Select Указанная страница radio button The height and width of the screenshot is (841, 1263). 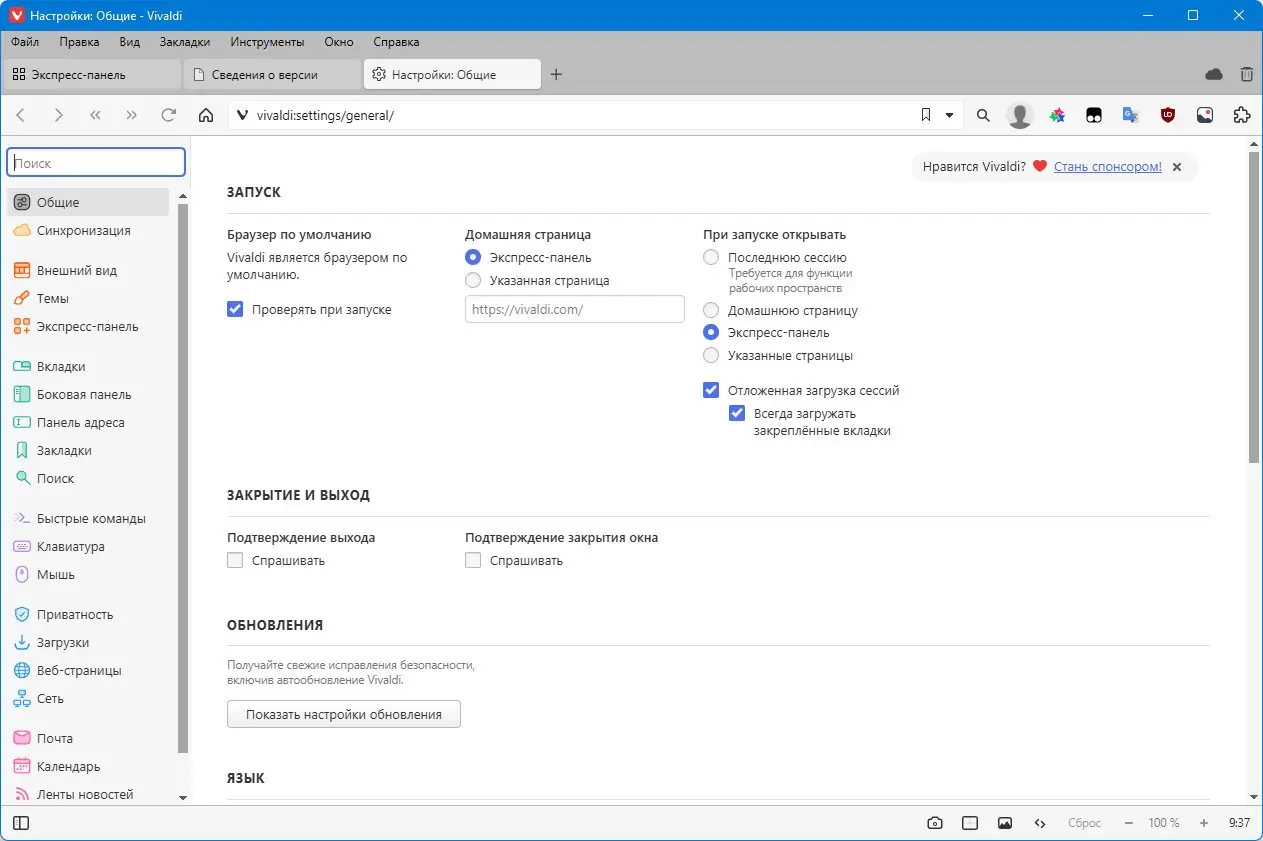(x=473, y=281)
